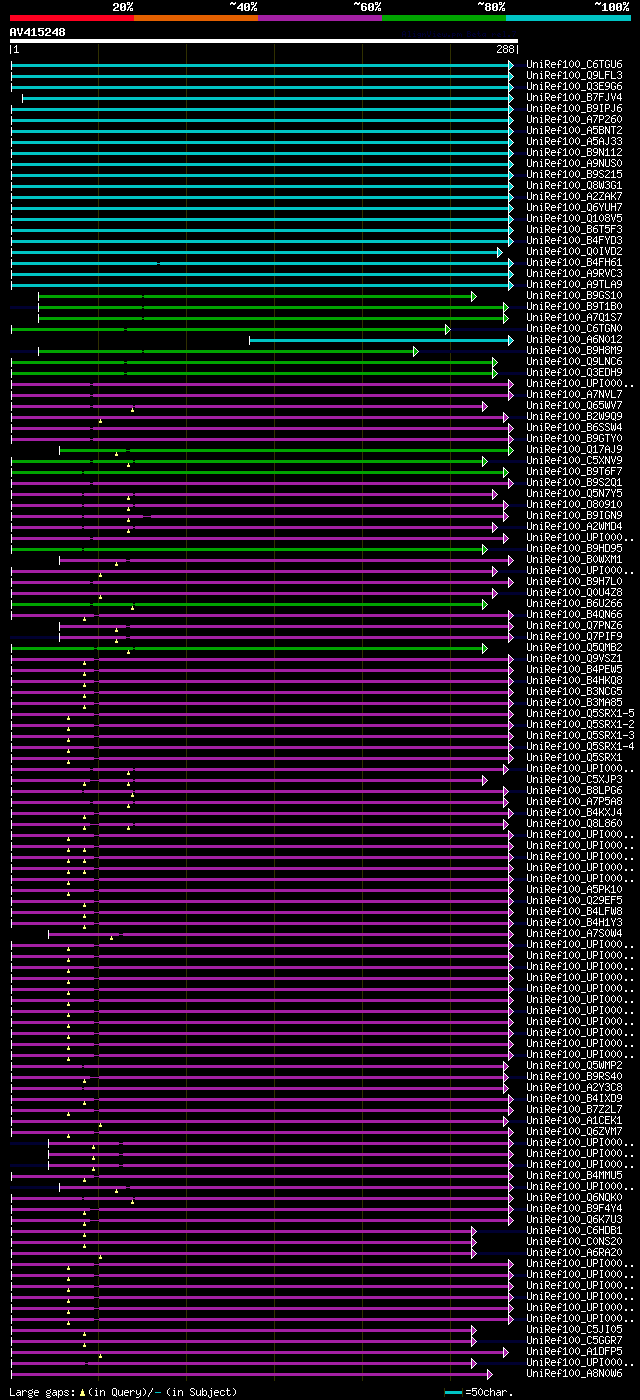
Task: Select label UniRef100_C5XJP3
Action: 574,779
